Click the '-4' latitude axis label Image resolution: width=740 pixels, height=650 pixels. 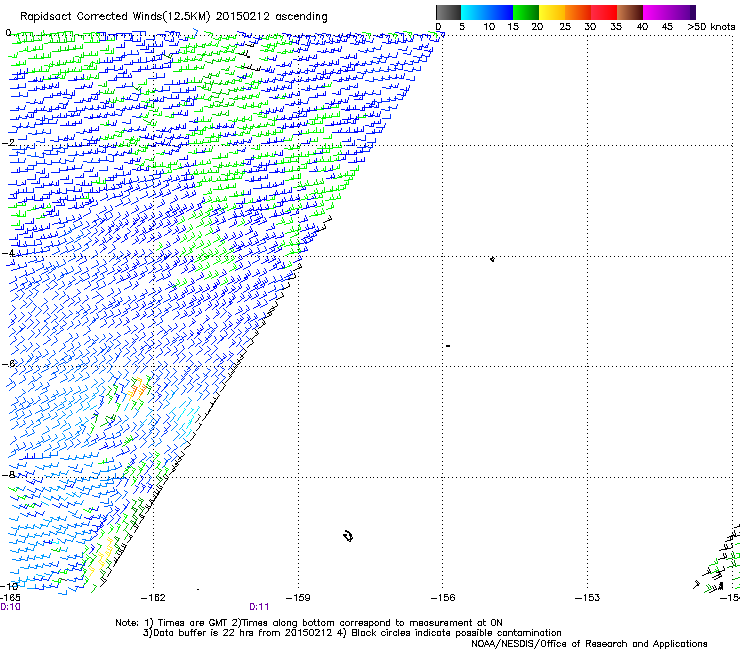point(8,253)
